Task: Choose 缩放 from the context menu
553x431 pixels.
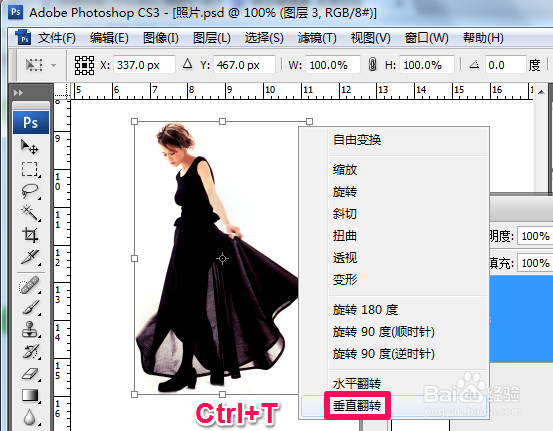Action: [394, 170]
